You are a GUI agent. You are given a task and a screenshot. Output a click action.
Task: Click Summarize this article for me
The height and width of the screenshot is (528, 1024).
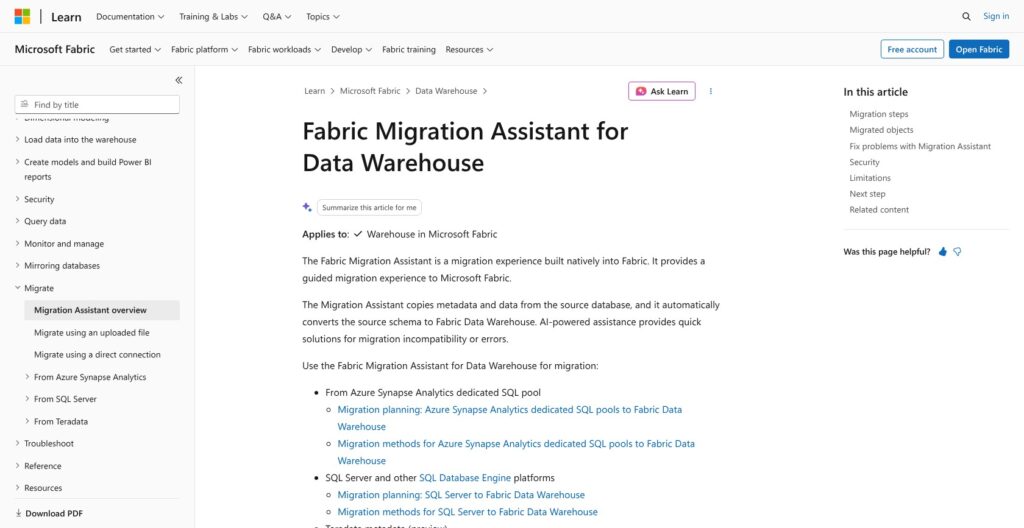click(369, 208)
